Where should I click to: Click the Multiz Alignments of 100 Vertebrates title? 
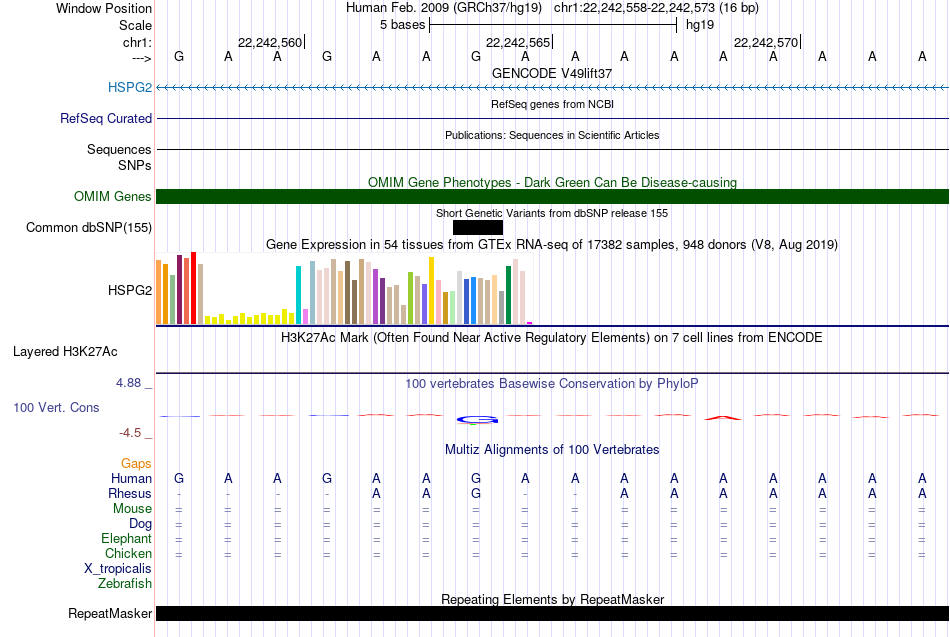[552, 450]
